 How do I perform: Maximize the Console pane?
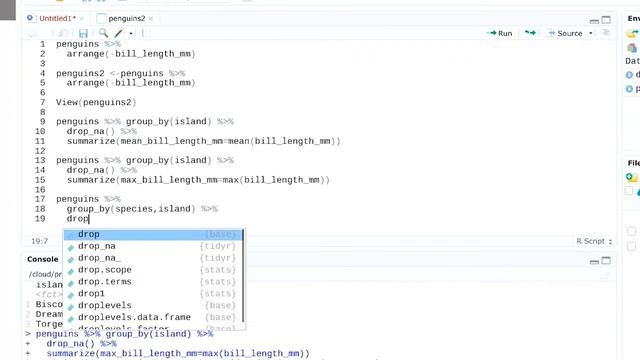coord(607,260)
